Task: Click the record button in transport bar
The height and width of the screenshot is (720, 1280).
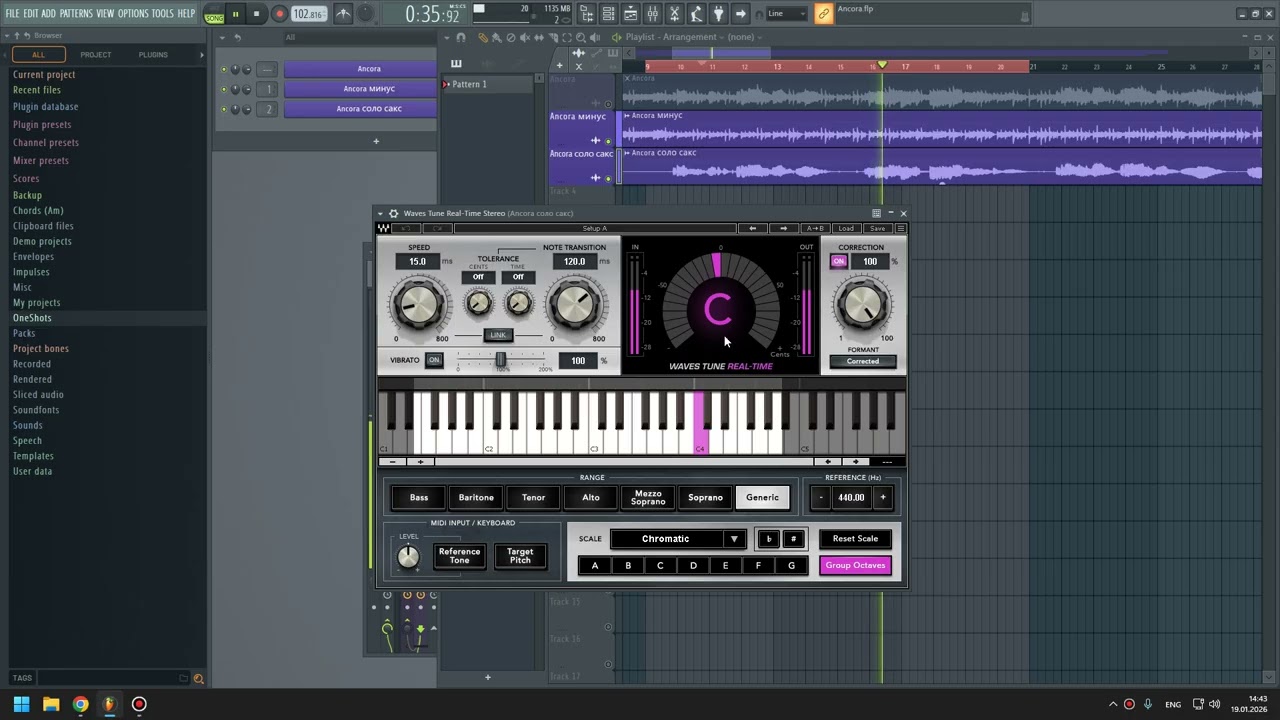Action: [x=279, y=14]
